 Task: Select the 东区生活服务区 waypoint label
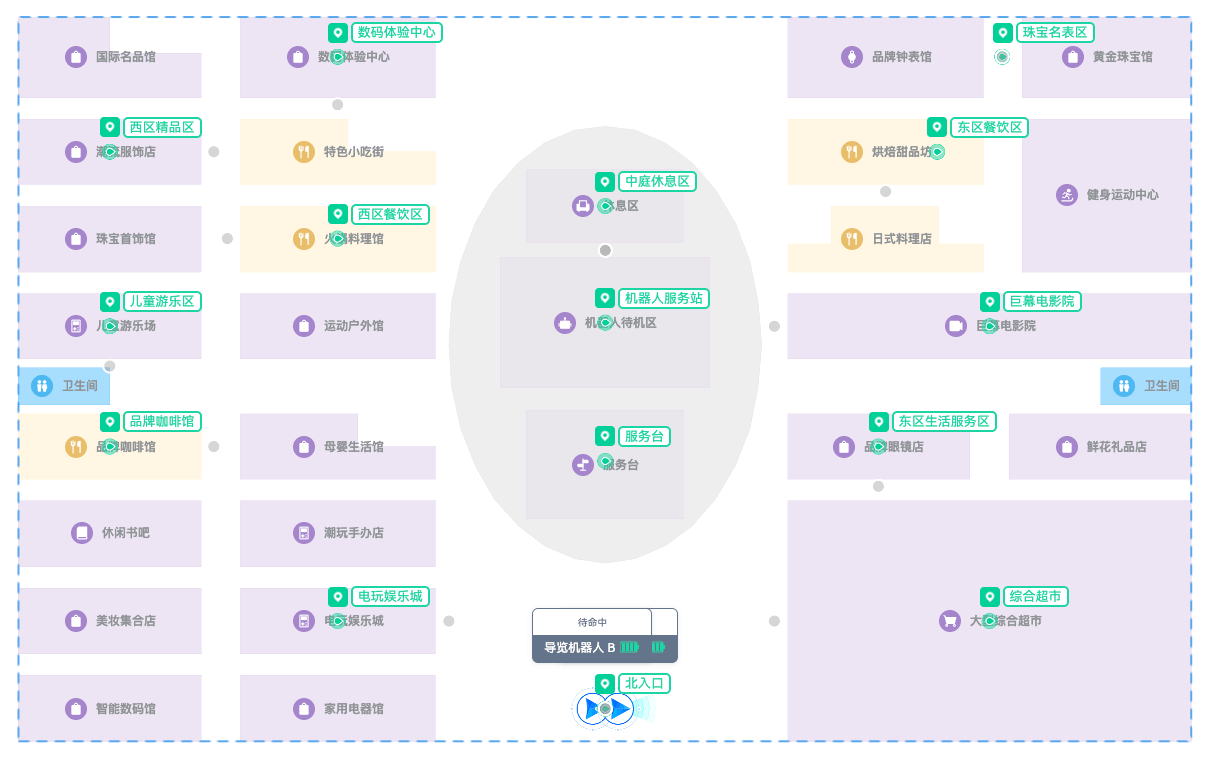tap(944, 421)
